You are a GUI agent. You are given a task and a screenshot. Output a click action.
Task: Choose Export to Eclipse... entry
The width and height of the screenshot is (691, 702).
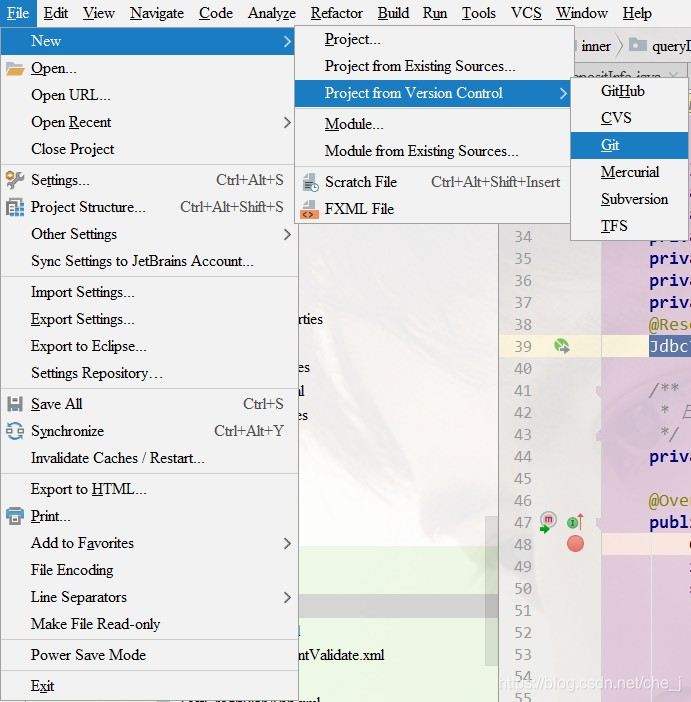[x=149, y=346]
